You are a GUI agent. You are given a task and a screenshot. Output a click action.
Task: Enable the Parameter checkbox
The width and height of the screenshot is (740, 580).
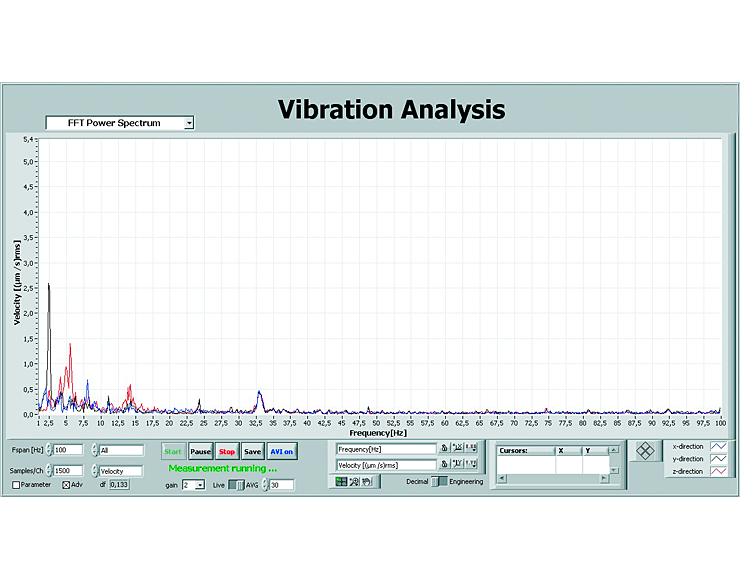[x=16, y=485]
